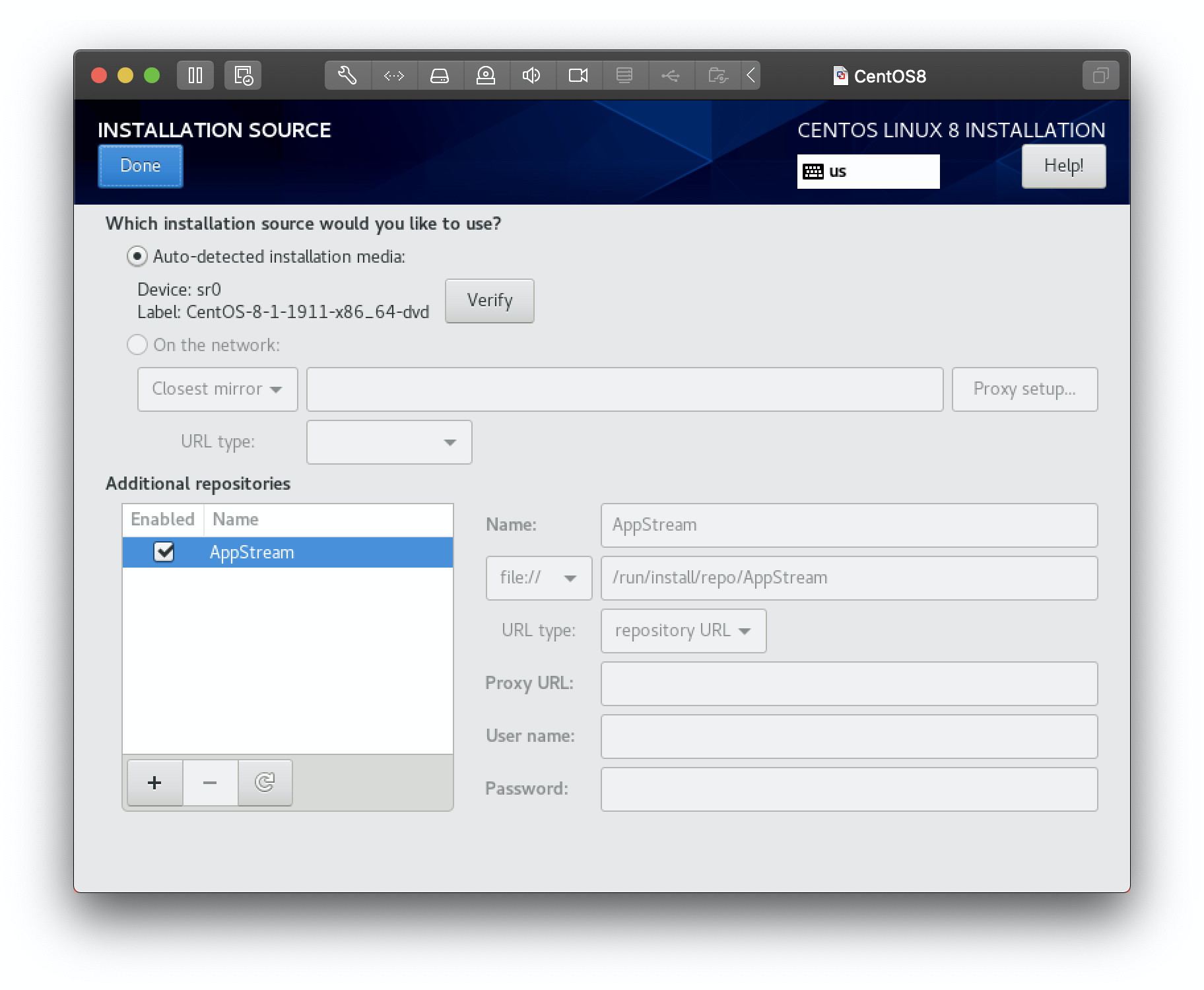Remove the repository with the minus button
Image resolution: width=1204 pixels, height=990 pixels.
click(210, 783)
